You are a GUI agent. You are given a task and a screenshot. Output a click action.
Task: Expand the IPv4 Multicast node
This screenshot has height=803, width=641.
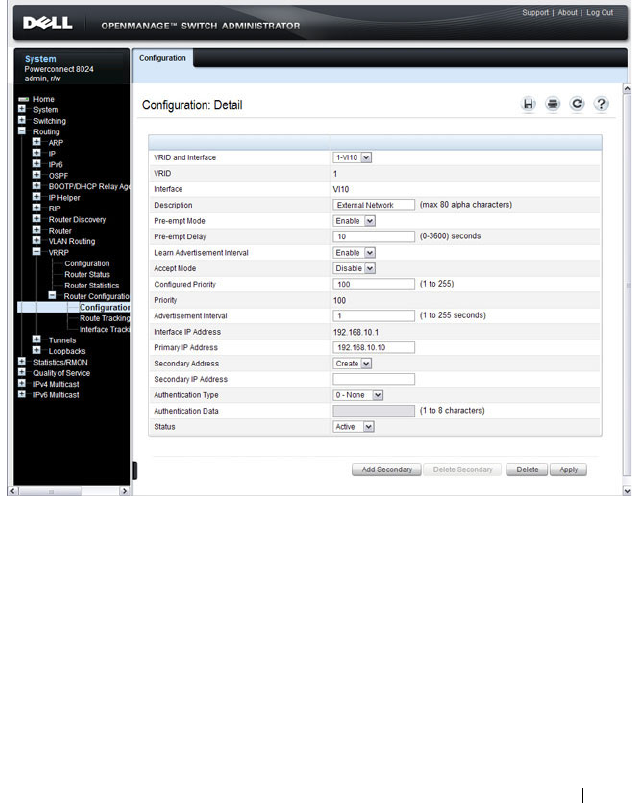click(x=22, y=384)
